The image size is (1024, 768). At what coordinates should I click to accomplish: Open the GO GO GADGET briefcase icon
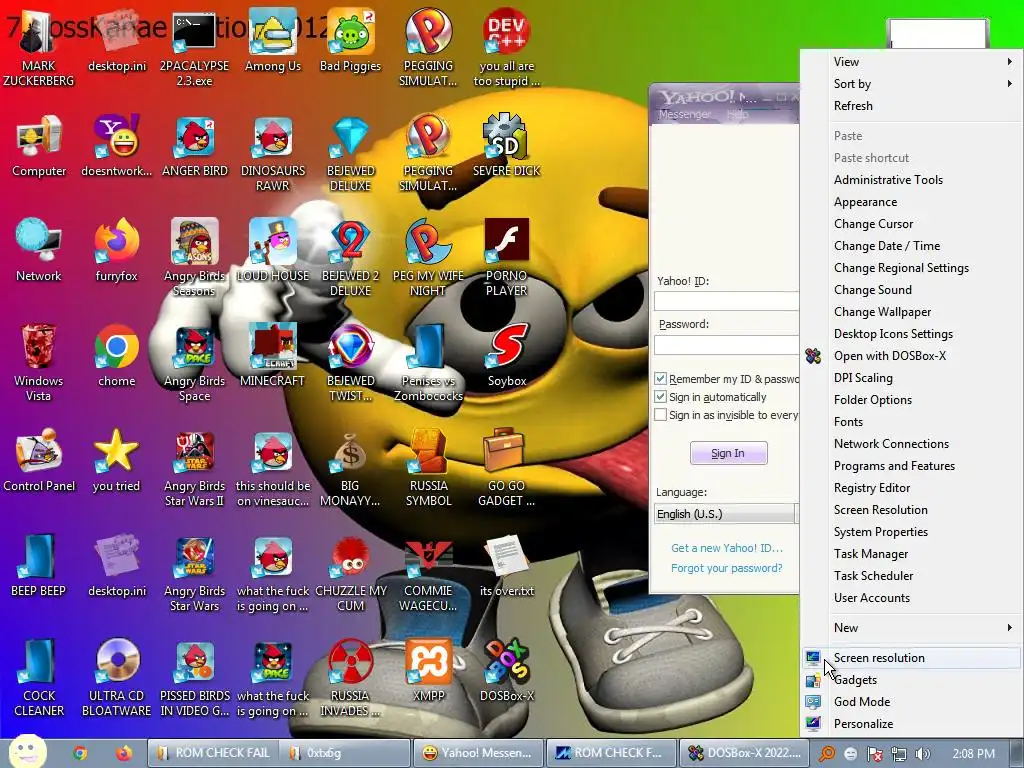(x=507, y=468)
